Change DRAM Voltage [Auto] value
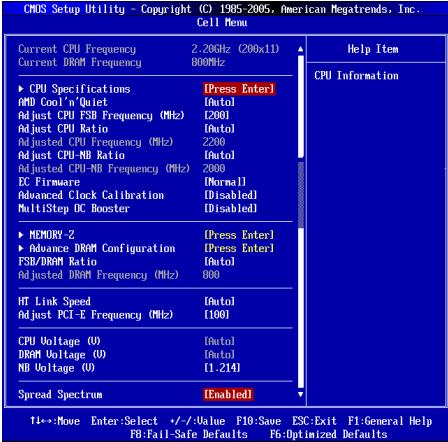 (219, 355)
